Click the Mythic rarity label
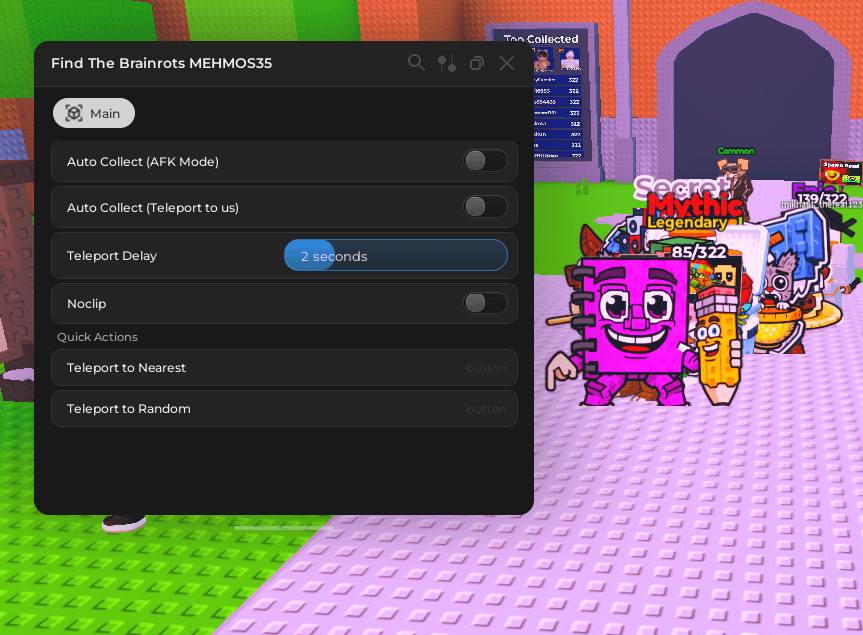This screenshot has width=863, height=635. click(x=695, y=206)
